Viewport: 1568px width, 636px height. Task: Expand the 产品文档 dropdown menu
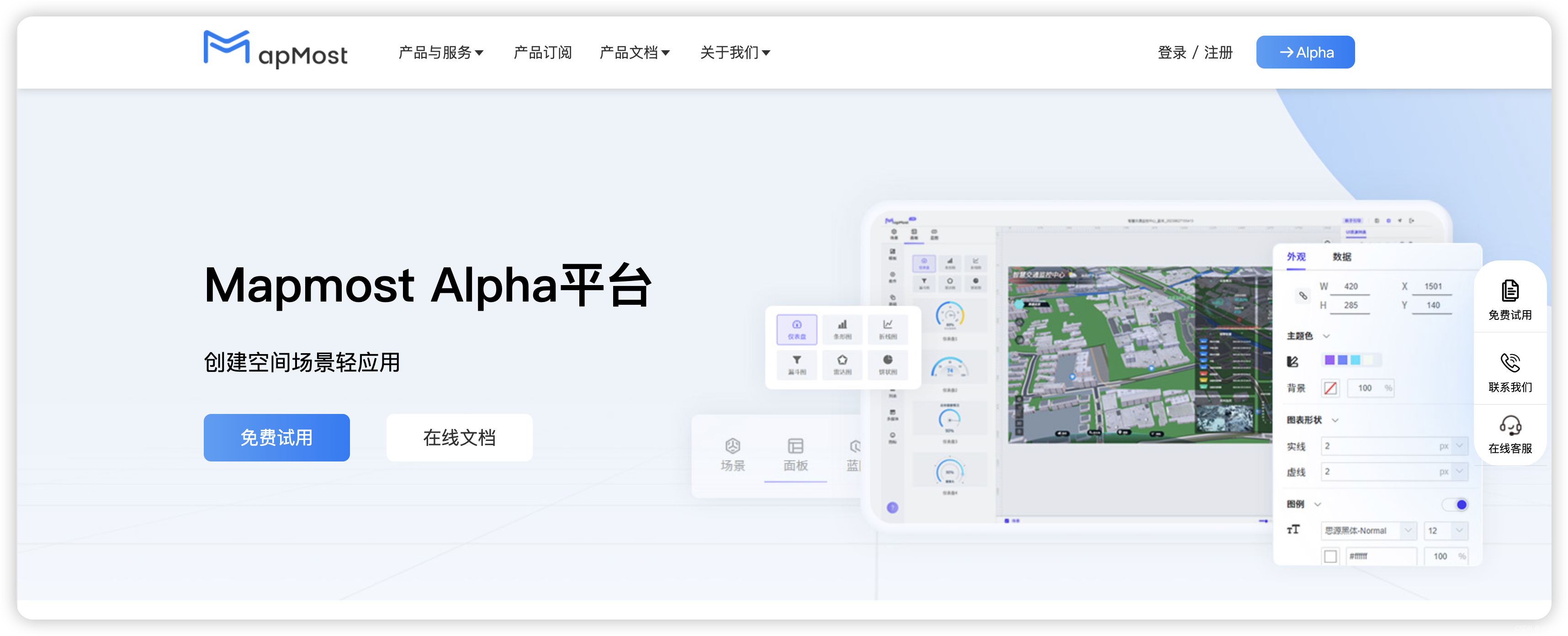pos(634,53)
